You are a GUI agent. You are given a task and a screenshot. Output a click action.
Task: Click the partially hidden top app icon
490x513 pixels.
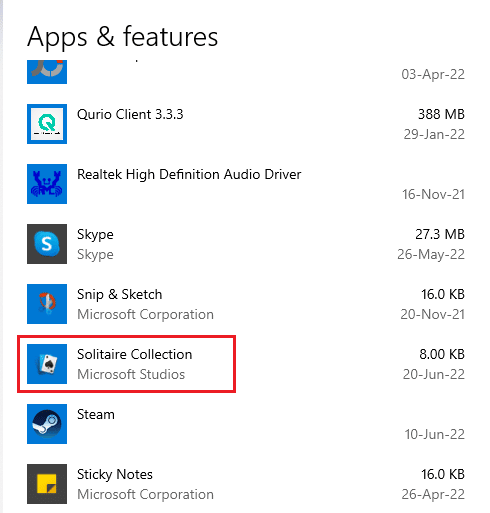point(47,72)
